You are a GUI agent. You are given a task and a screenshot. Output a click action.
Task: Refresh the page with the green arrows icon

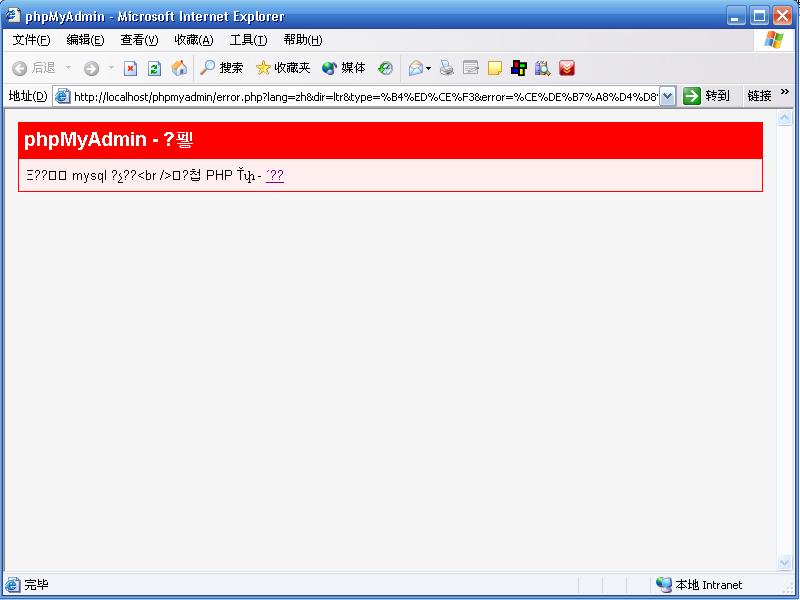coord(154,68)
